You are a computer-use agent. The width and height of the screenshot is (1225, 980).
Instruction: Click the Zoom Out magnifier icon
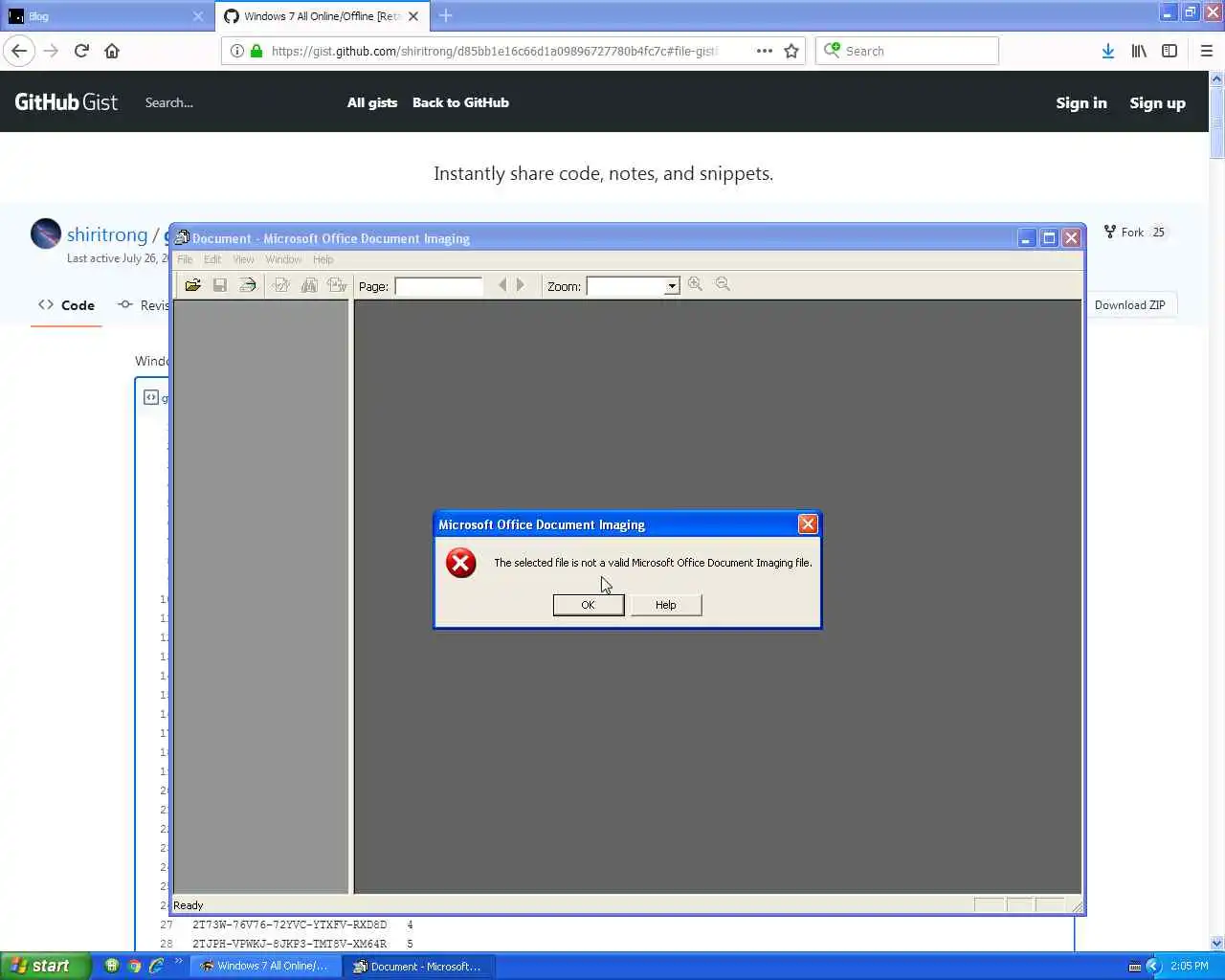point(724,284)
